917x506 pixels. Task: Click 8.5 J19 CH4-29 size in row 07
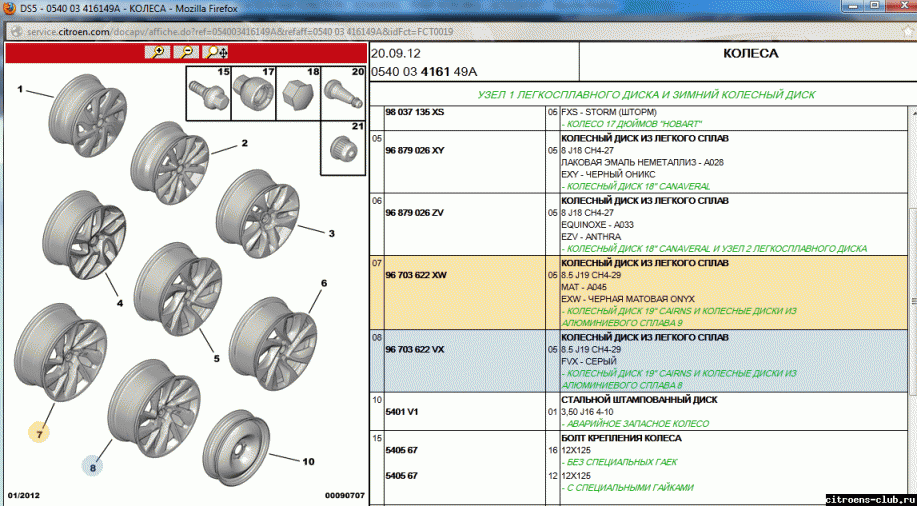pos(591,275)
